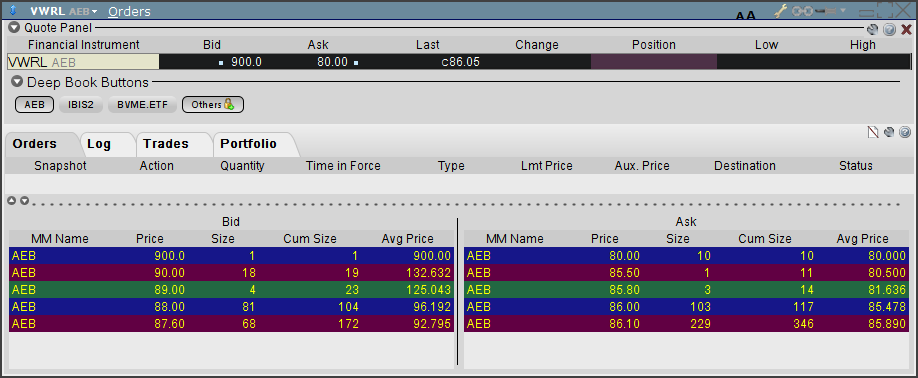918x378 pixels.
Task: Toggle the AEB deep book button
Action: 35,105
